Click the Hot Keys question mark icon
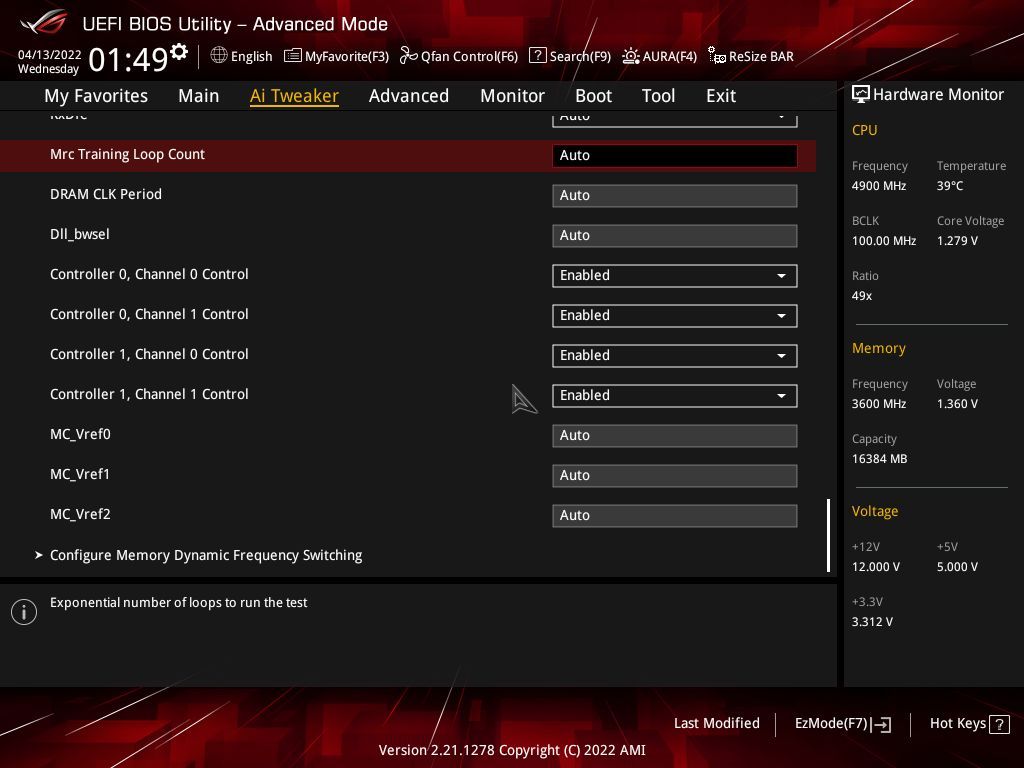This screenshot has height=768, width=1024. (x=999, y=724)
